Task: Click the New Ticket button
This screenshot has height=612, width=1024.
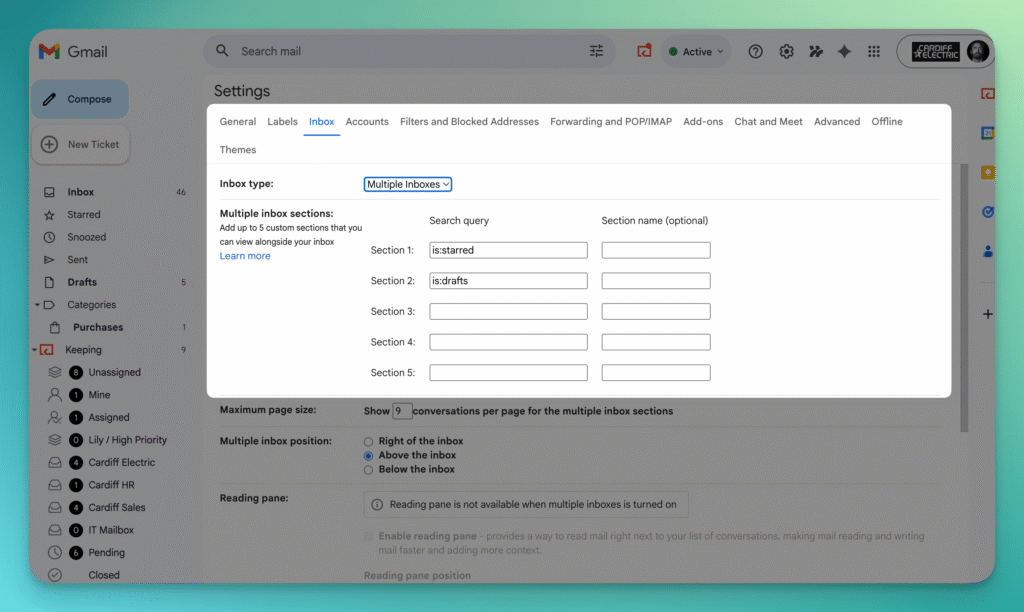Action: [81, 144]
